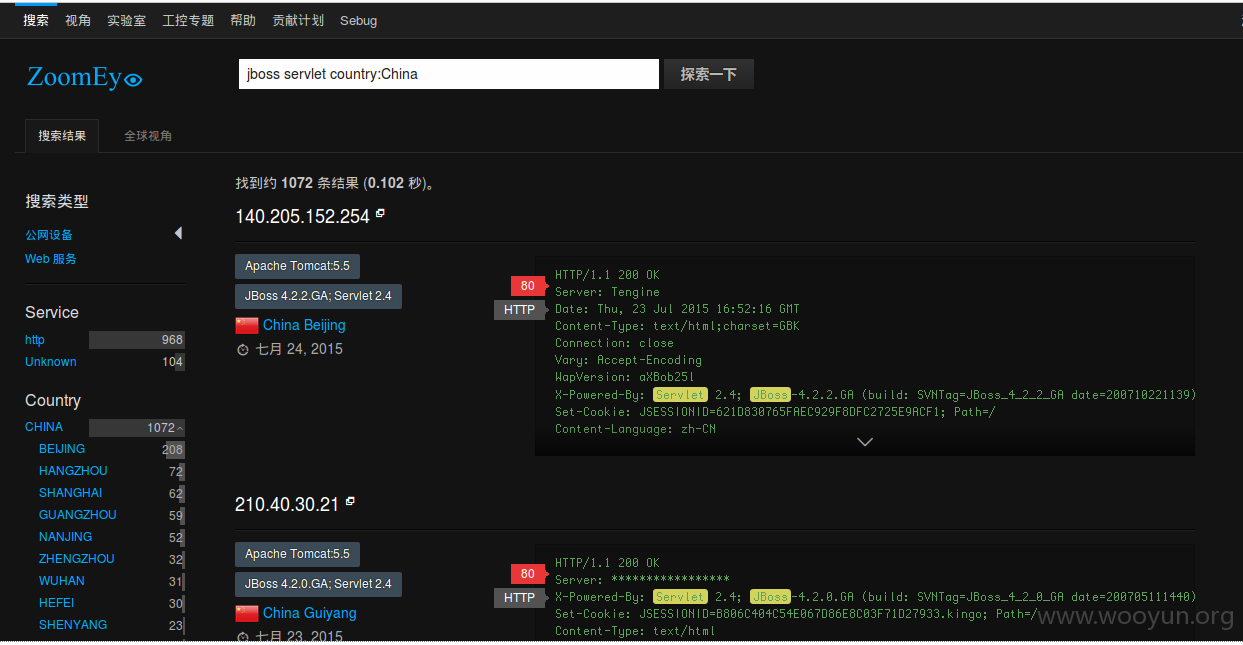Click the 找到约 1072 条结果 summary
Screen dimensions: 1243x645
coord(335,183)
